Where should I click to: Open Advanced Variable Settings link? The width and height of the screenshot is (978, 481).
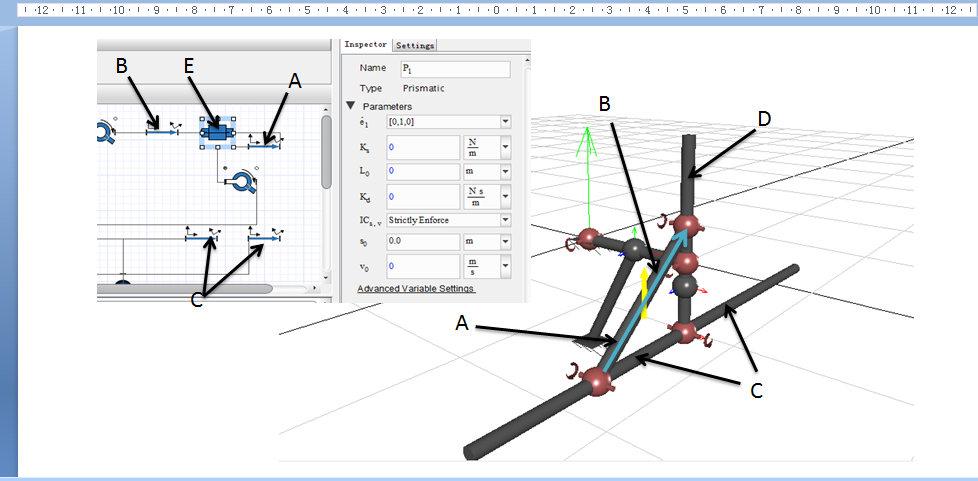(x=416, y=289)
